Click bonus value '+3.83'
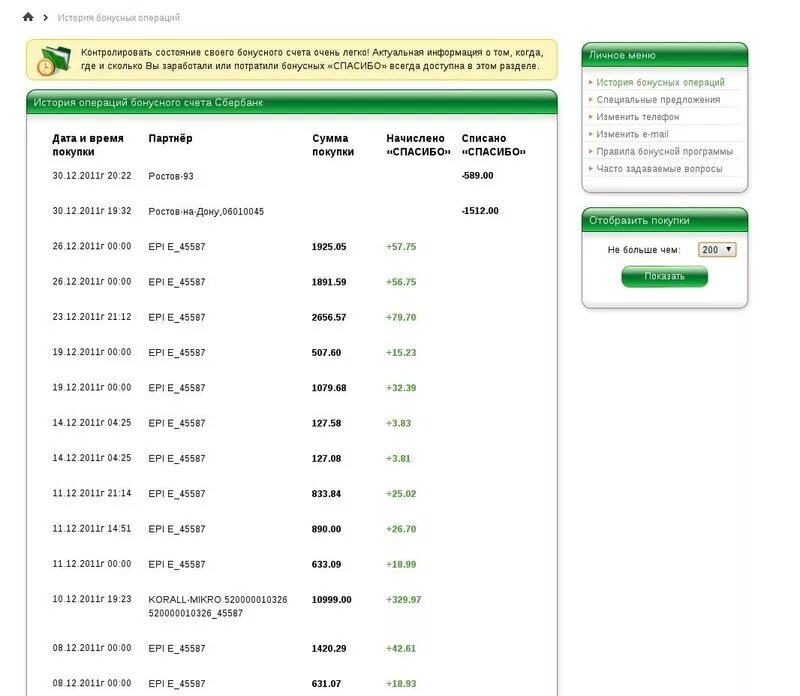800x696 pixels. 398,423
